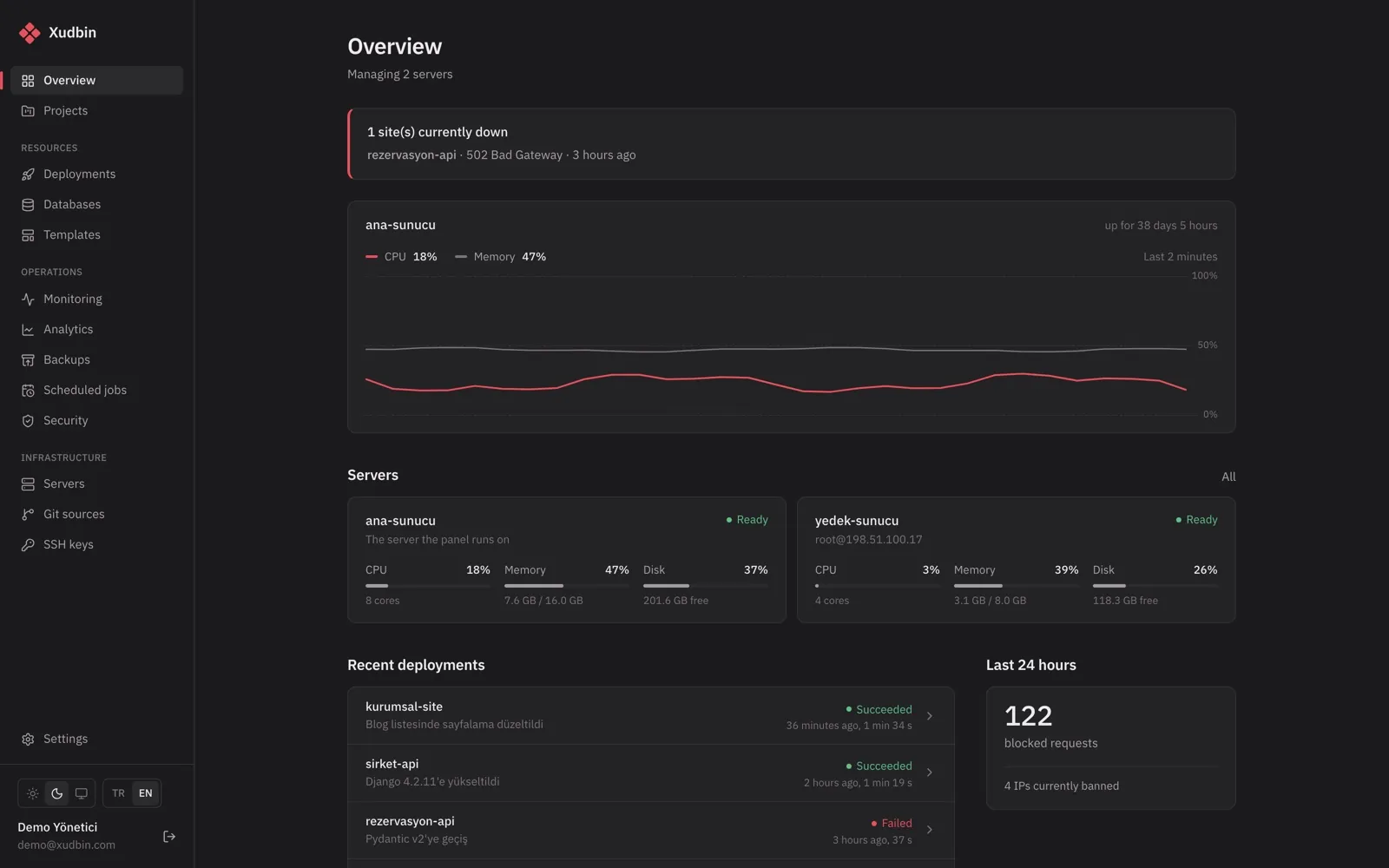Click the Scheduled jobs calendar-clock icon
This screenshot has width=1389, height=868.
pos(28,391)
